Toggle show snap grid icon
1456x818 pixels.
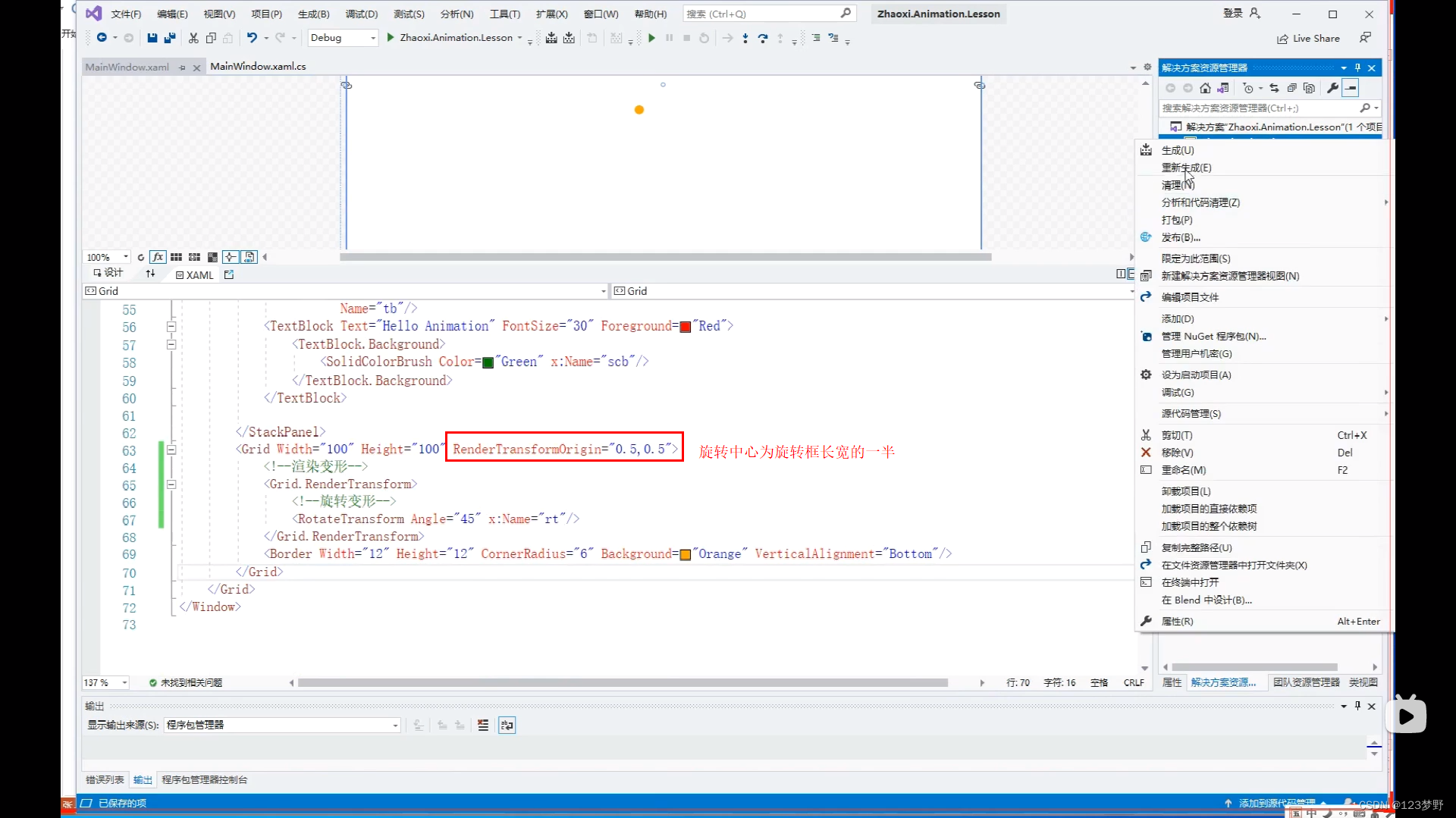pos(176,257)
